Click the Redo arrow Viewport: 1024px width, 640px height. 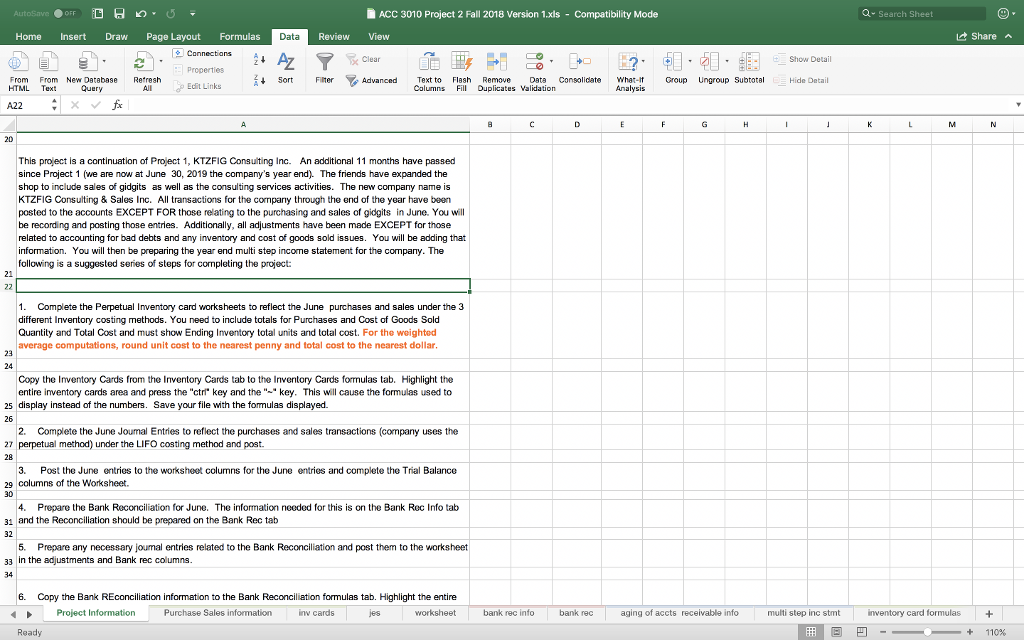(171, 13)
